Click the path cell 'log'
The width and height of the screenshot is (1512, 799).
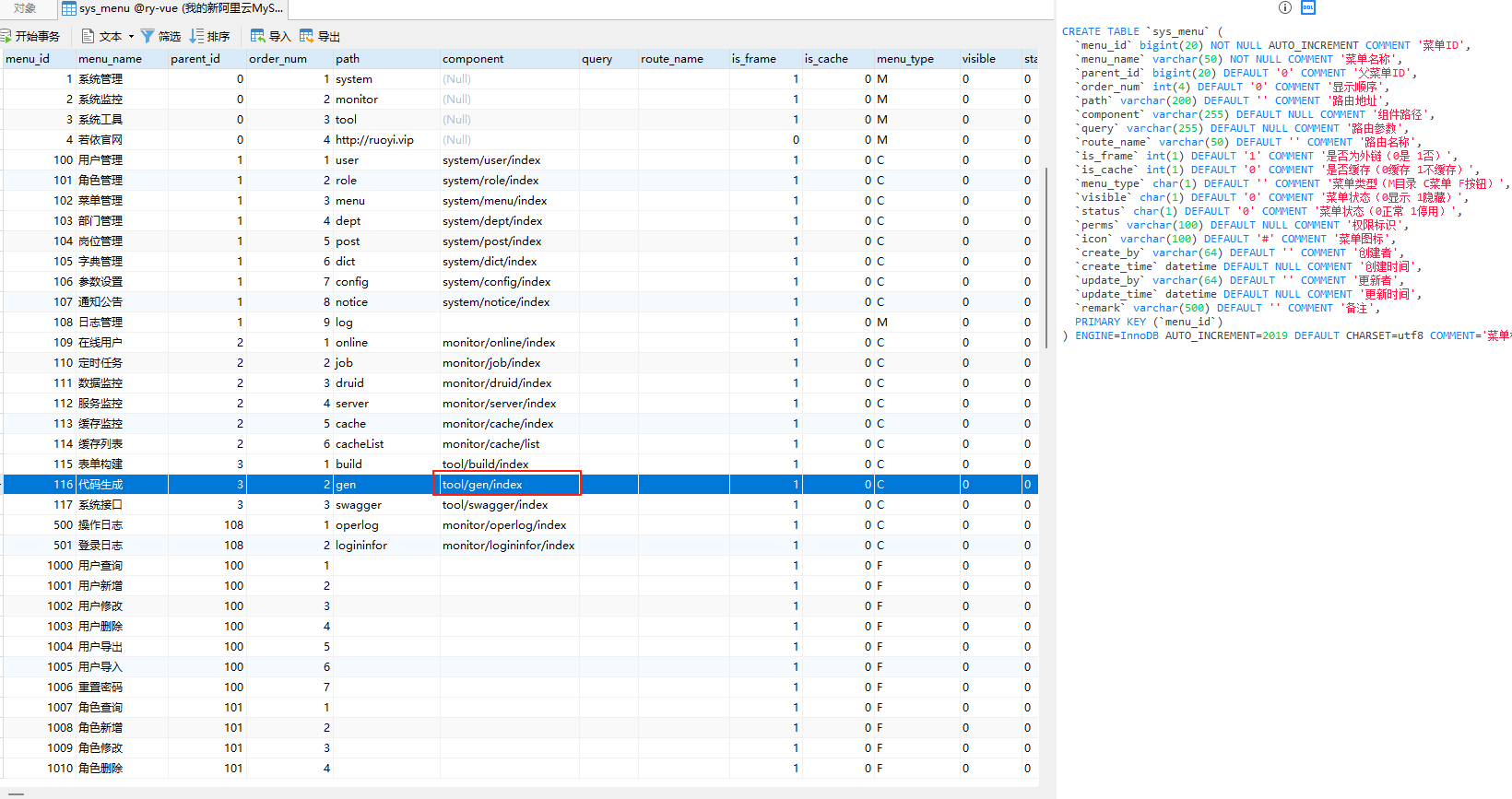pyautogui.click(x=385, y=322)
